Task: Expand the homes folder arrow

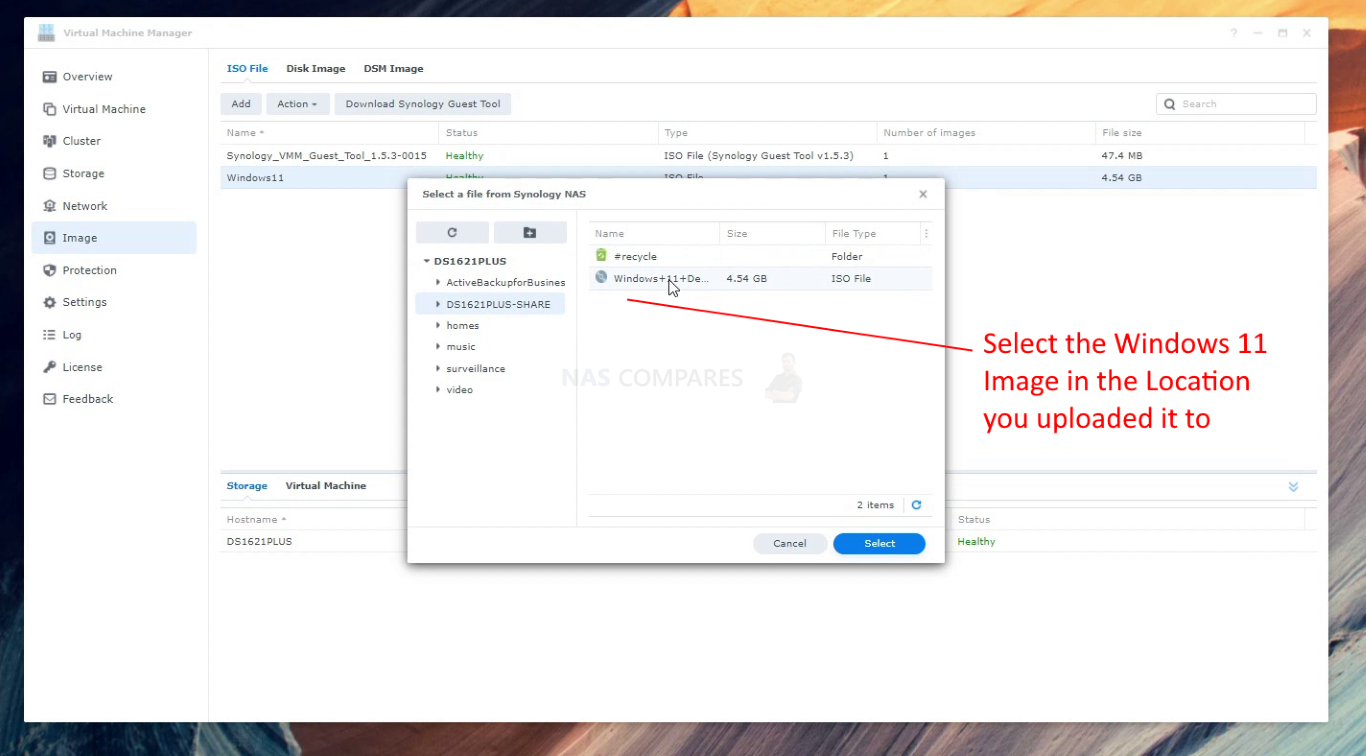Action: pos(438,326)
